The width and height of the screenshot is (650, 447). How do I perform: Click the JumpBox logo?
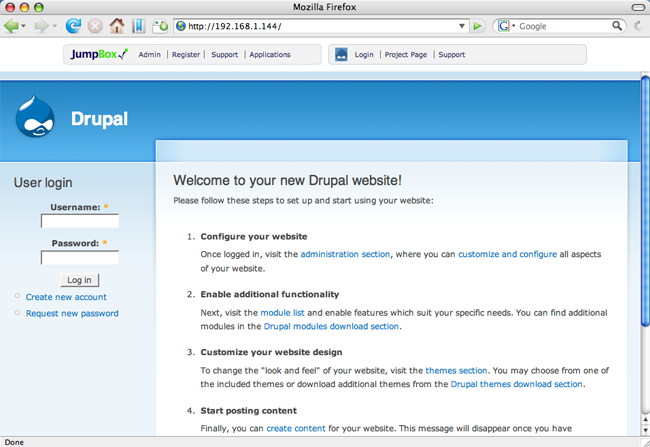[x=99, y=54]
